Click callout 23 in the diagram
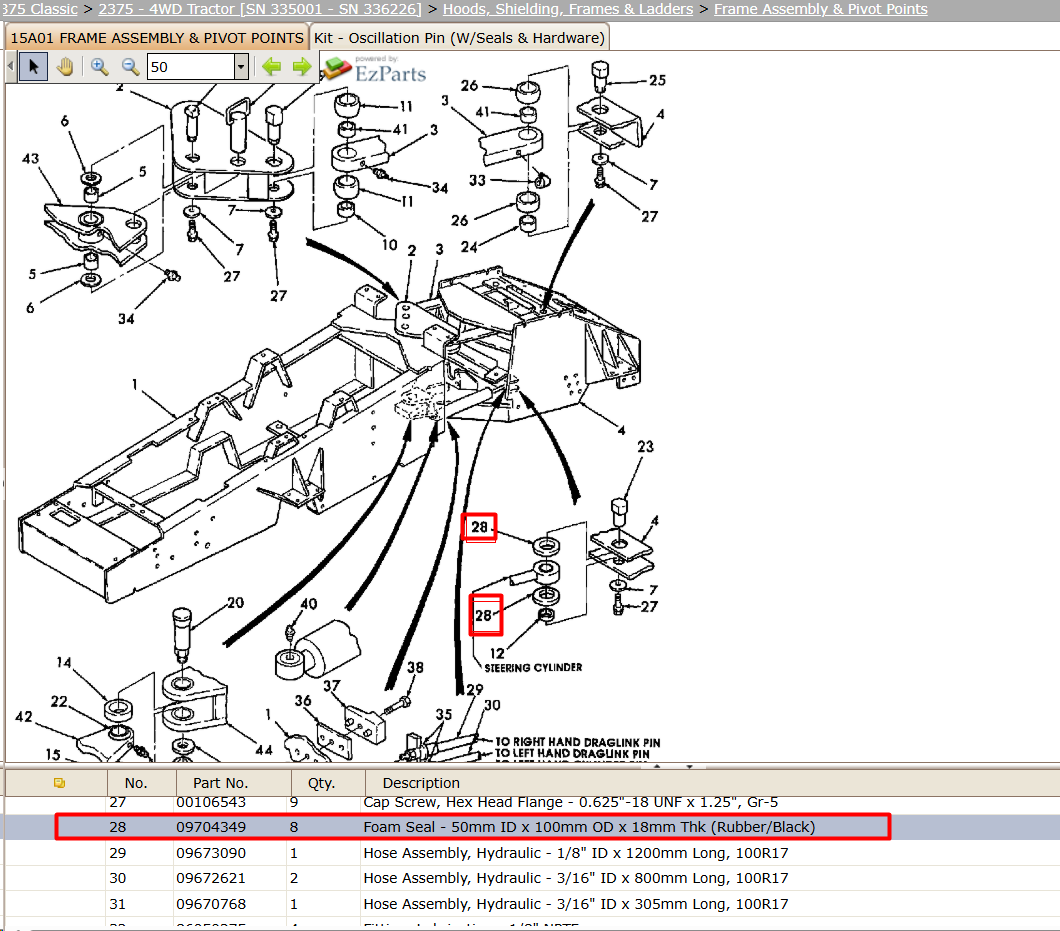The width and height of the screenshot is (1060, 931). [646, 446]
